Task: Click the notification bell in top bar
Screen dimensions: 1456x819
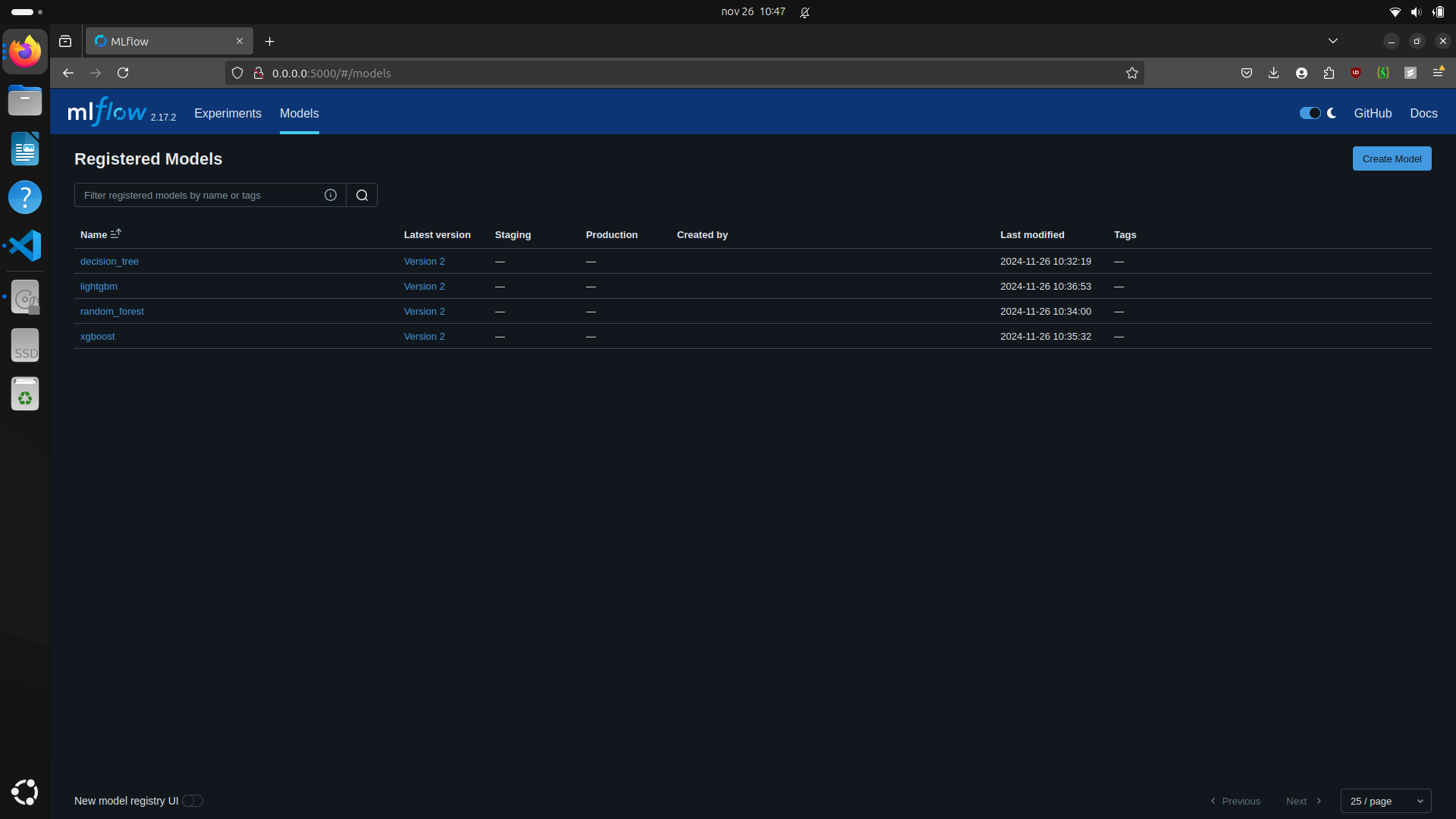Action: (x=805, y=12)
